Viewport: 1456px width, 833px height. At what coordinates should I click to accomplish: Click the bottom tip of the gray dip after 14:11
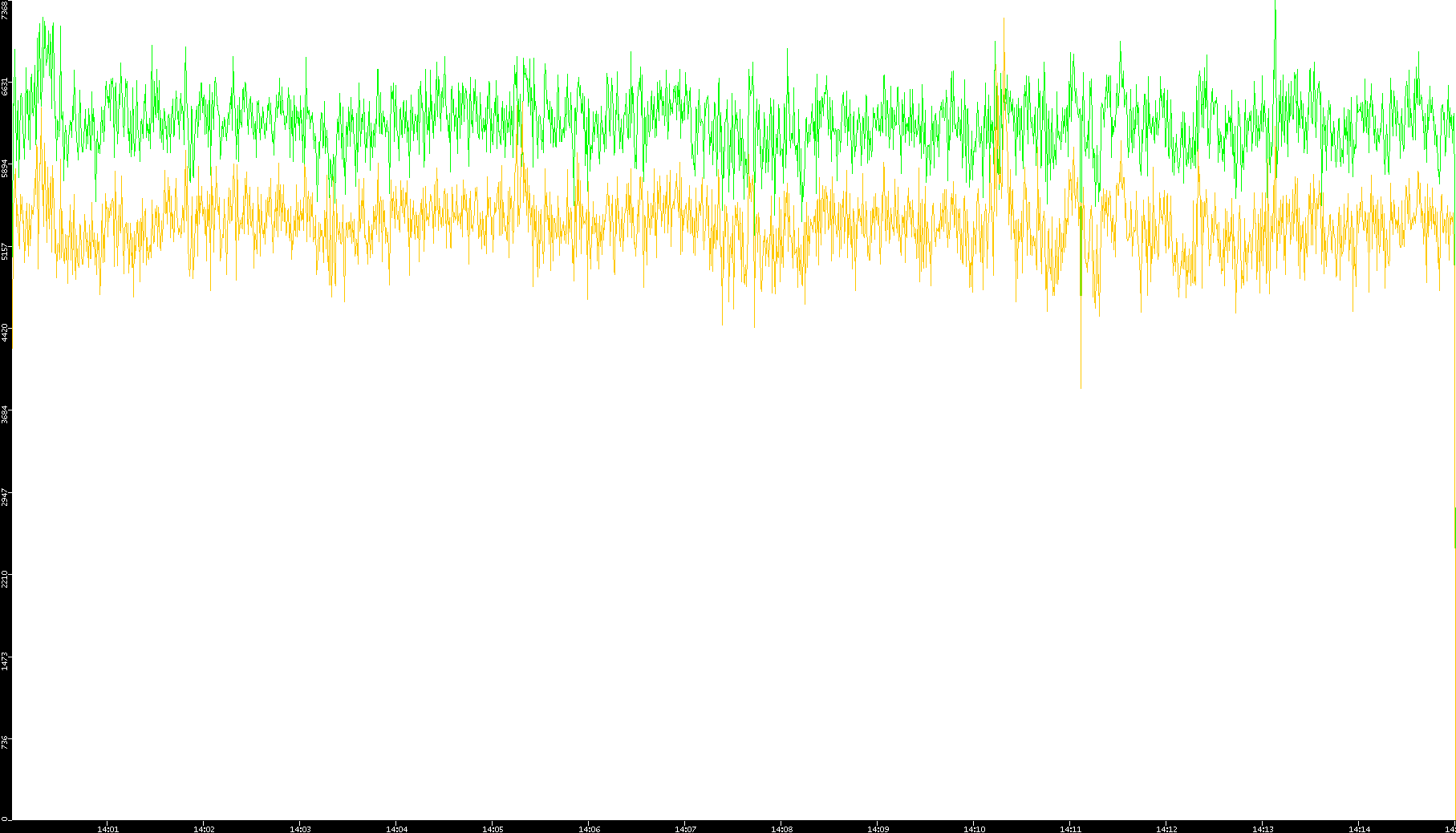1081,386
